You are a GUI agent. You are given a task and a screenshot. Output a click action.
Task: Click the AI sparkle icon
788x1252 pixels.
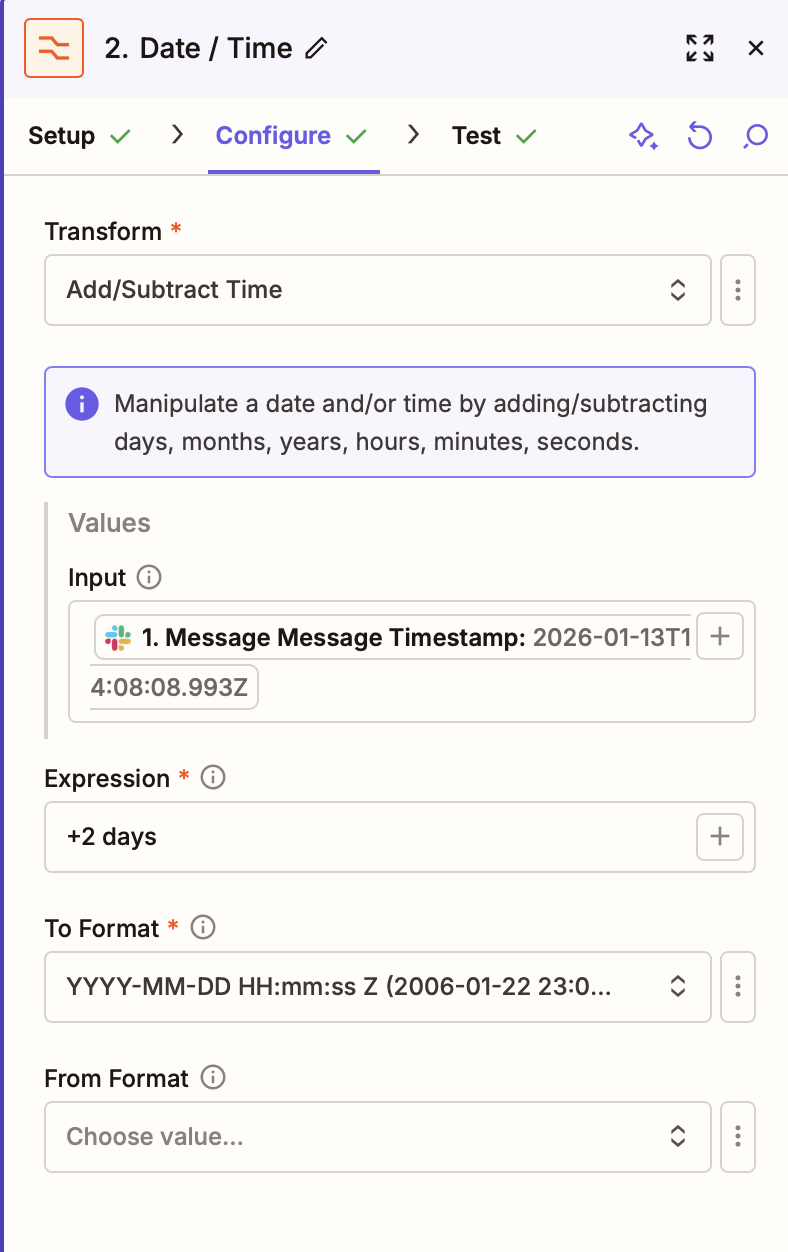[643, 136]
